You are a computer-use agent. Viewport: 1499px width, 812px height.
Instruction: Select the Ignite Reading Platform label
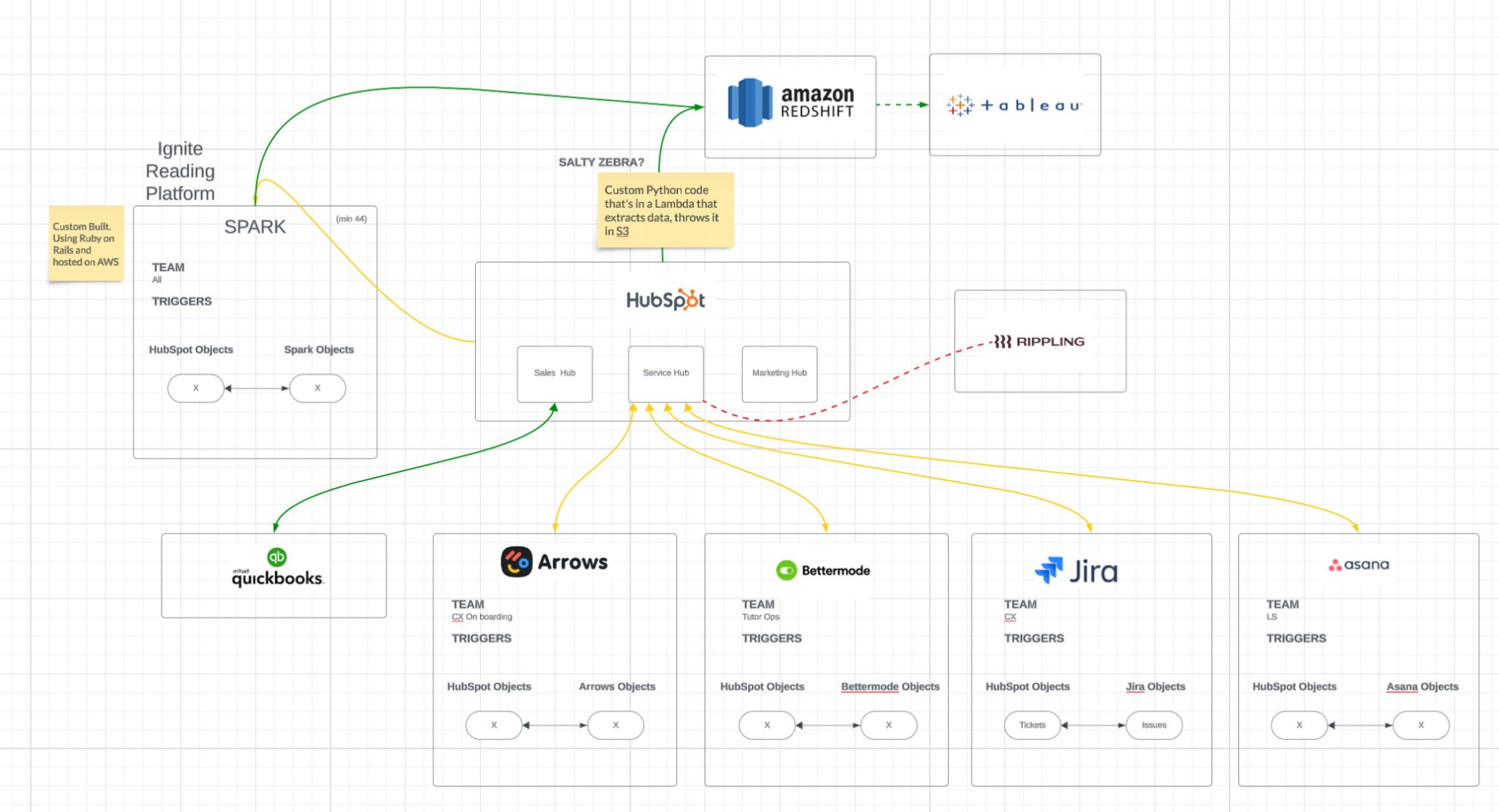(180, 171)
